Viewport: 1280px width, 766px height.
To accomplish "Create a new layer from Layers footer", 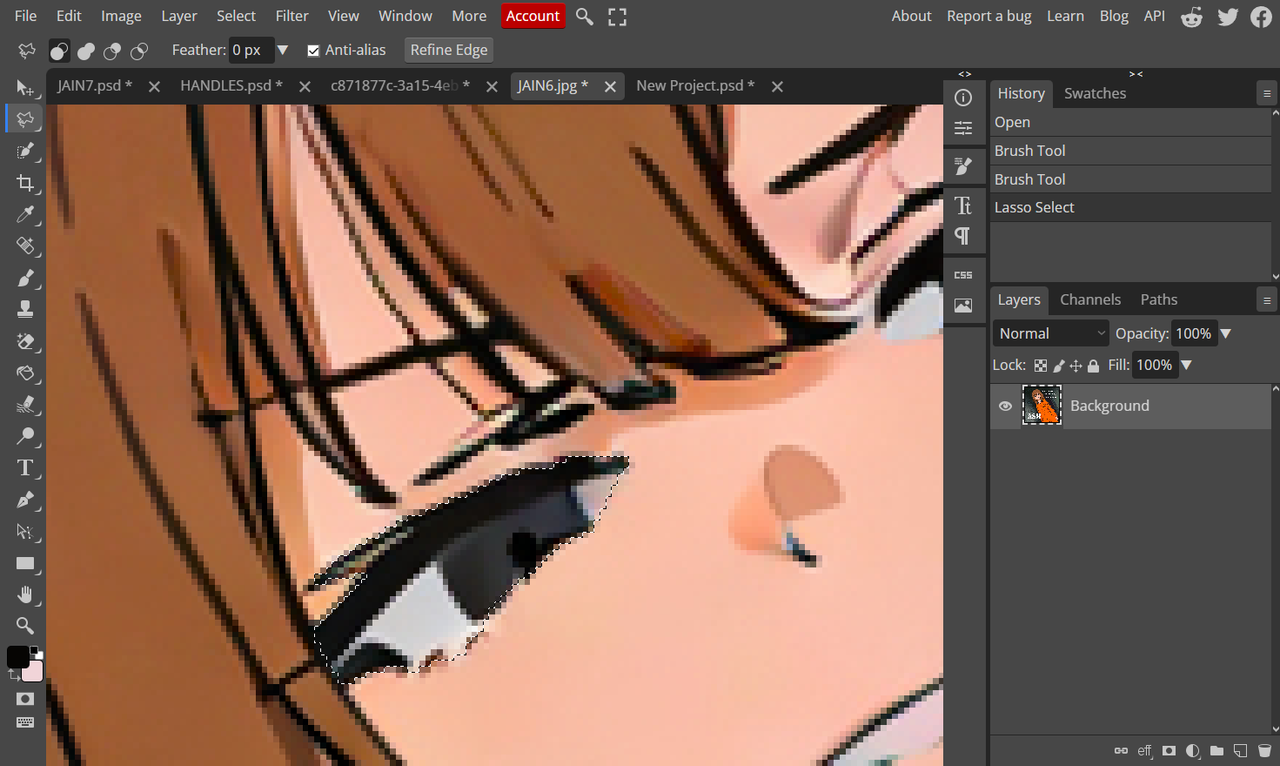I will [1240, 751].
